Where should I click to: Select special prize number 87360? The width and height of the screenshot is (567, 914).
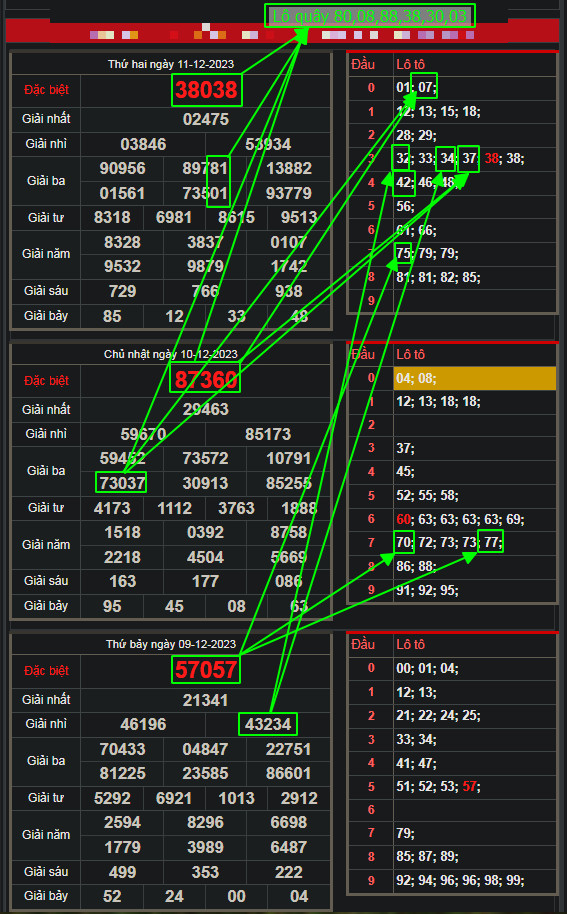pyautogui.click(x=205, y=379)
